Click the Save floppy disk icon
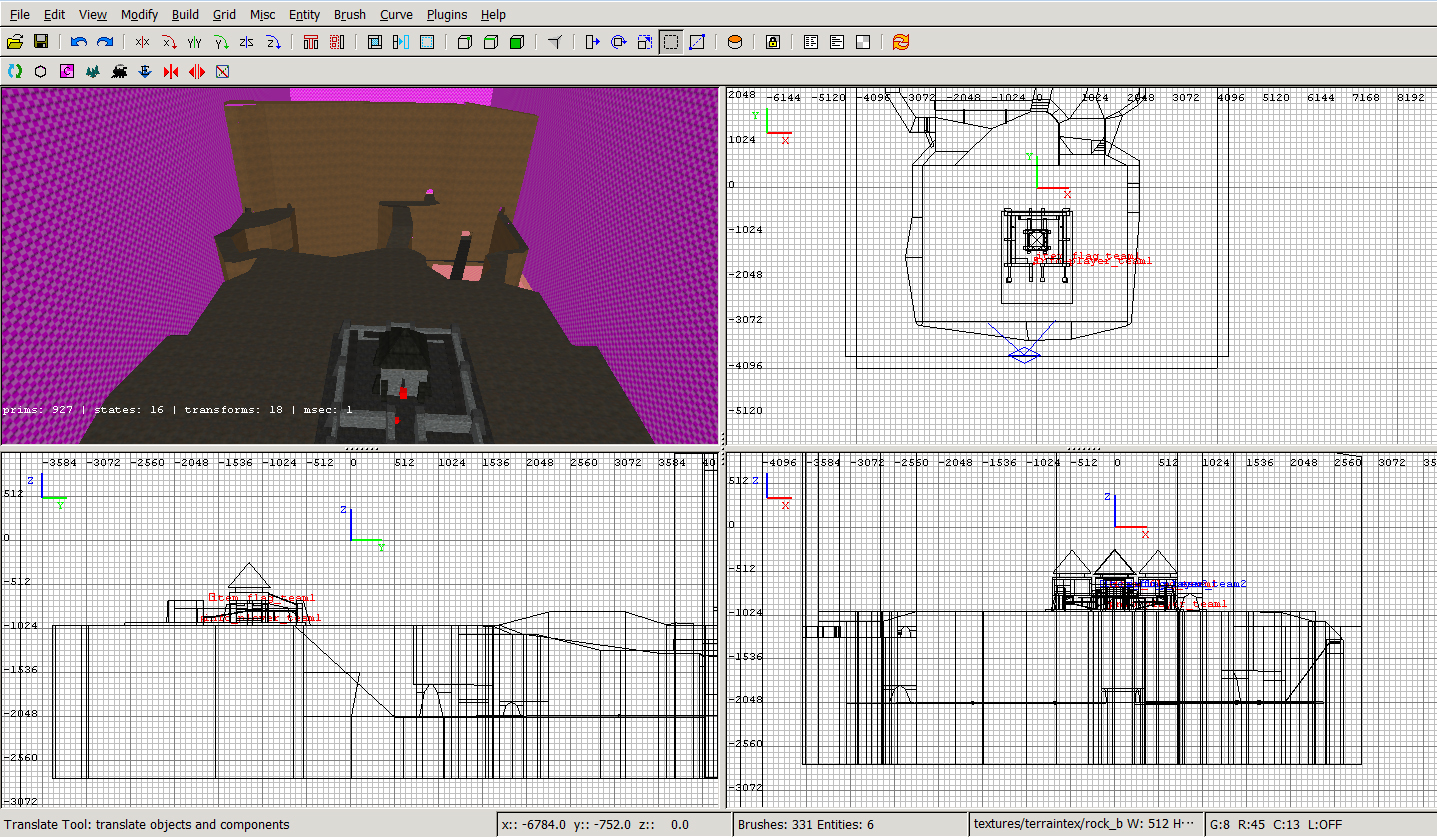Viewport: 1437px width, 837px height. (x=41, y=42)
